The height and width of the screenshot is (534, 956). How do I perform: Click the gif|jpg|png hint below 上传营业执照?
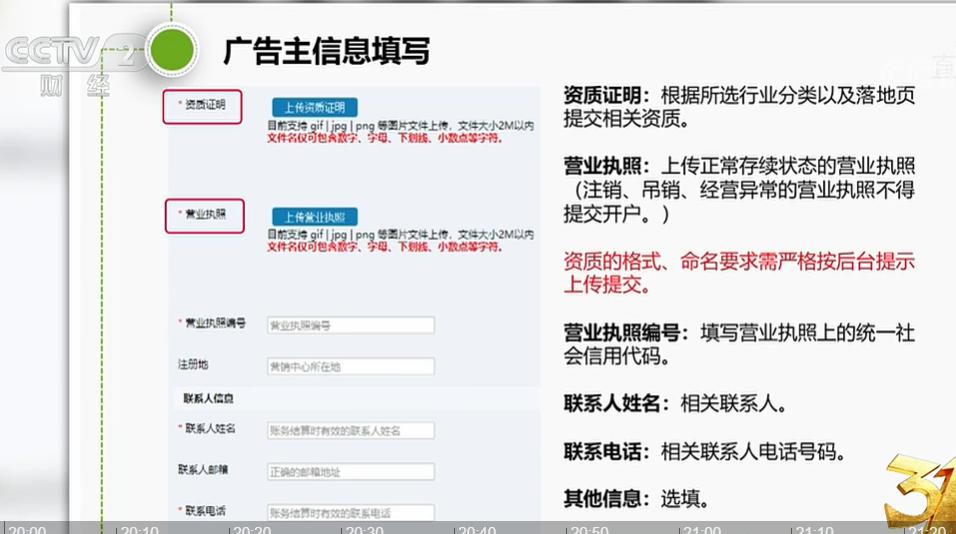(401, 235)
